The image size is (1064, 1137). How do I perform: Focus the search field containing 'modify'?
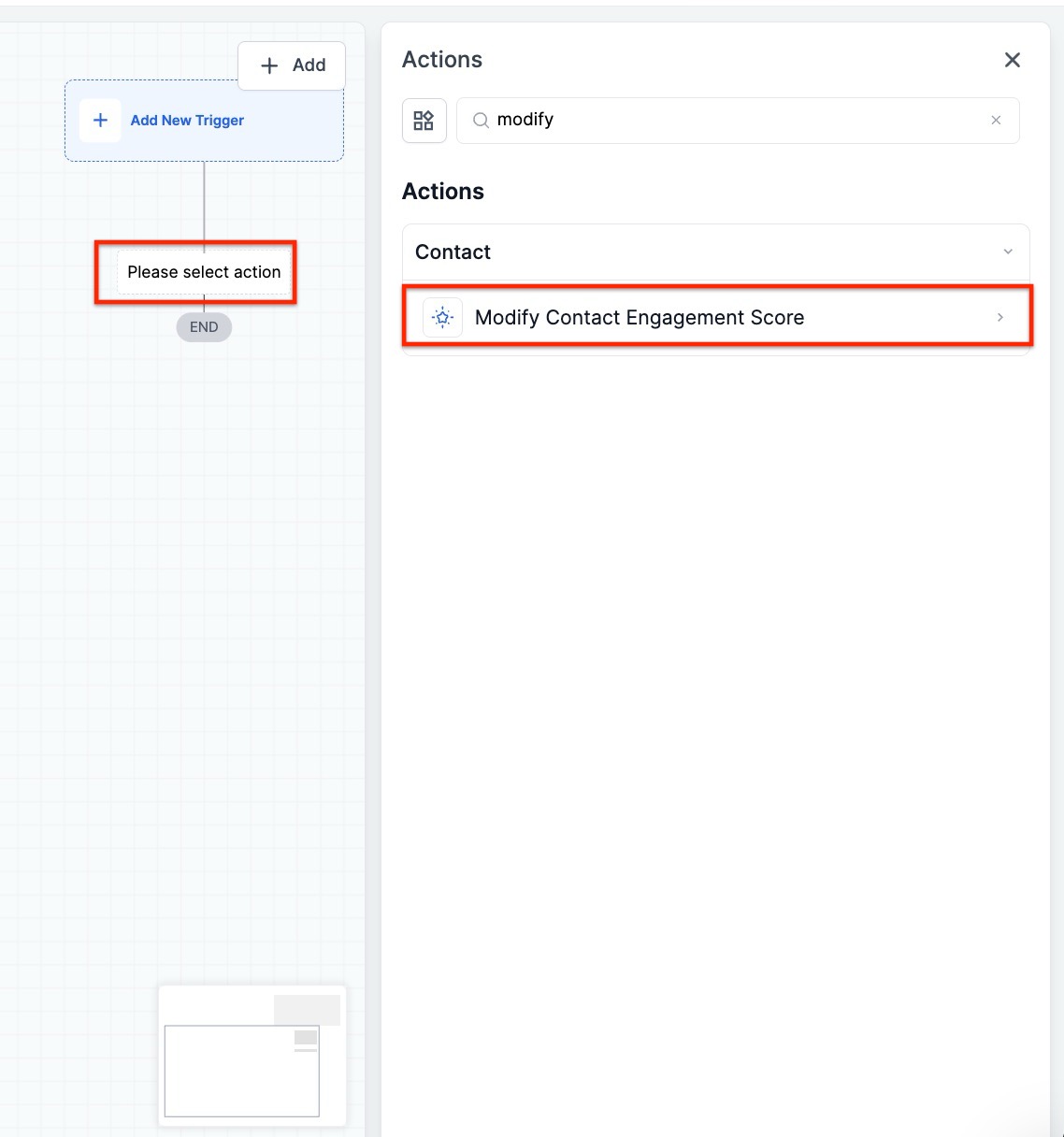(738, 121)
